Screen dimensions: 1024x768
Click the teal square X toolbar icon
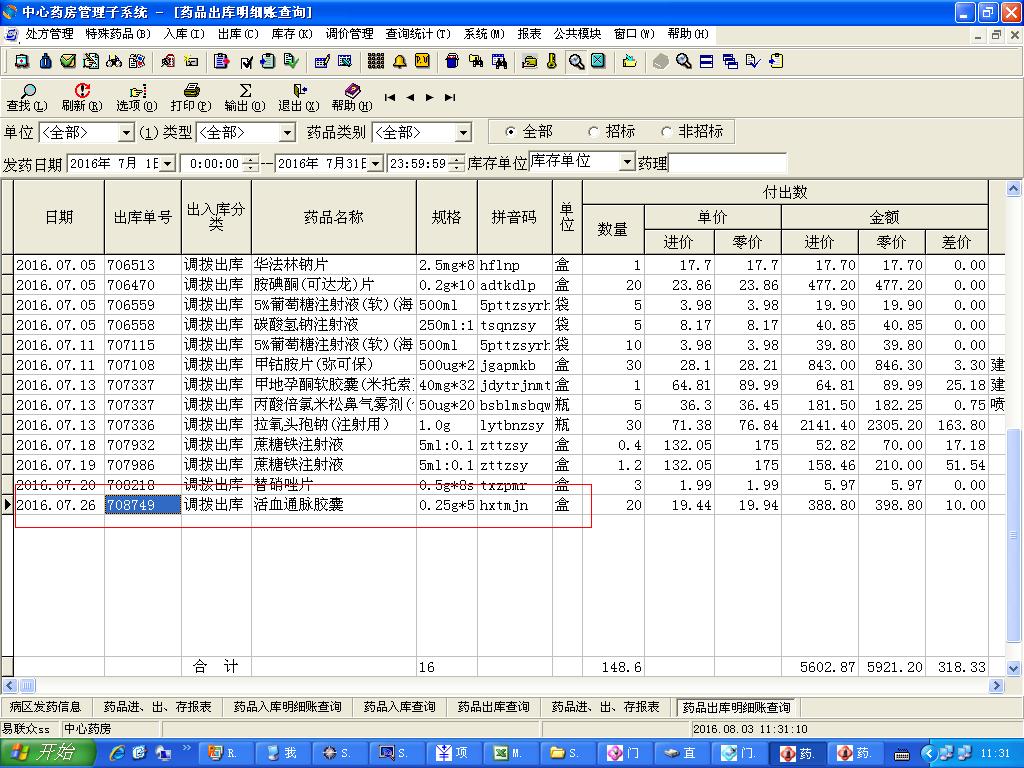click(598, 61)
